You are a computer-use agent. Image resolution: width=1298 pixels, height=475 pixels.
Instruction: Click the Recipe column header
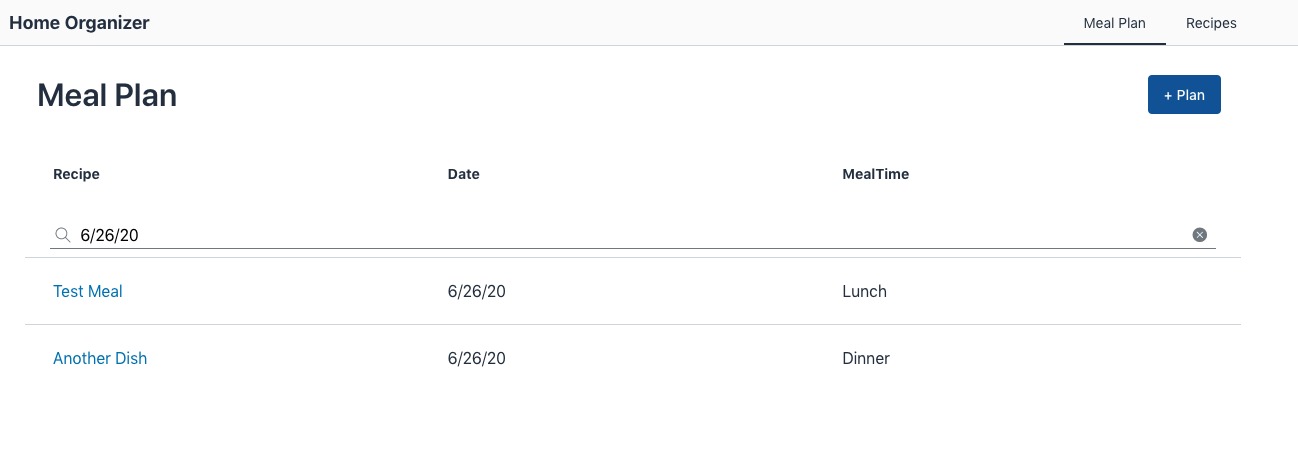[76, 174]
